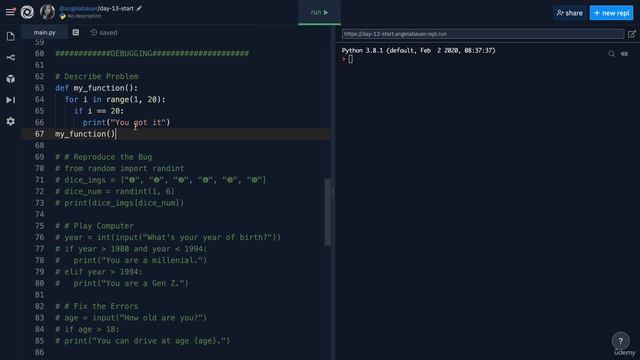Open the user profile avatar
Screen dimensions: 640x360
47,12
